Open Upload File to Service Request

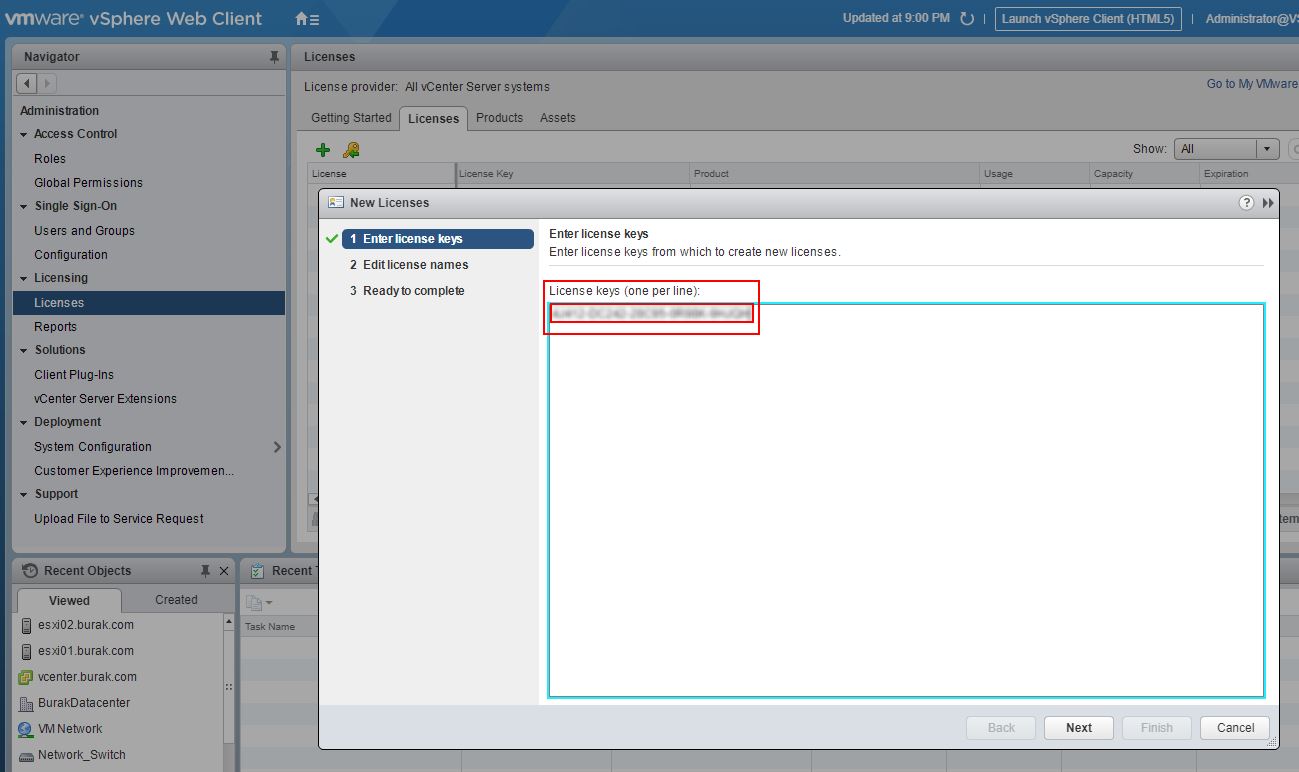pyautogui.click(x=119, y=519)
